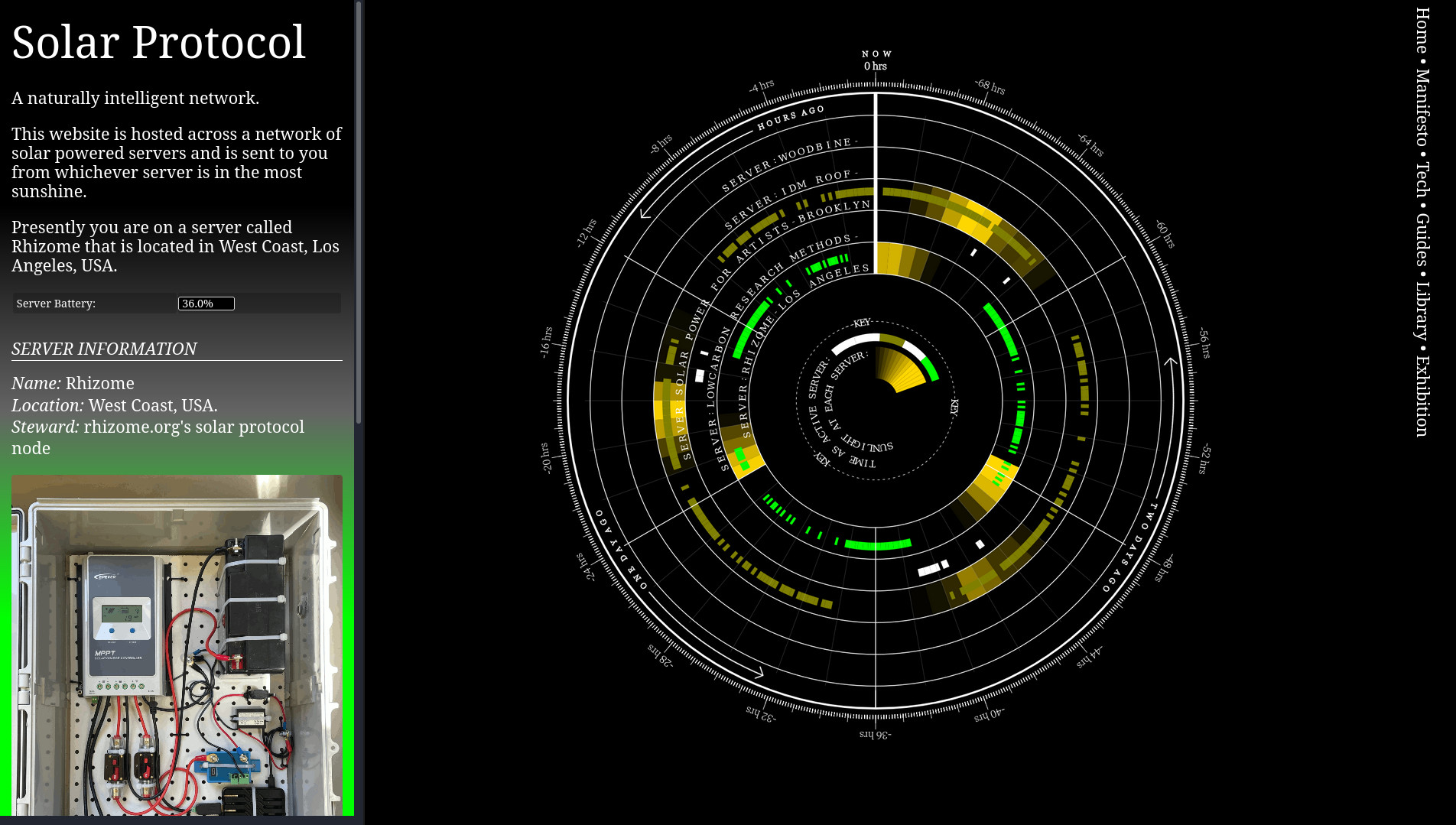Click the Solar Protocol title heading

[x=158, y=42]
